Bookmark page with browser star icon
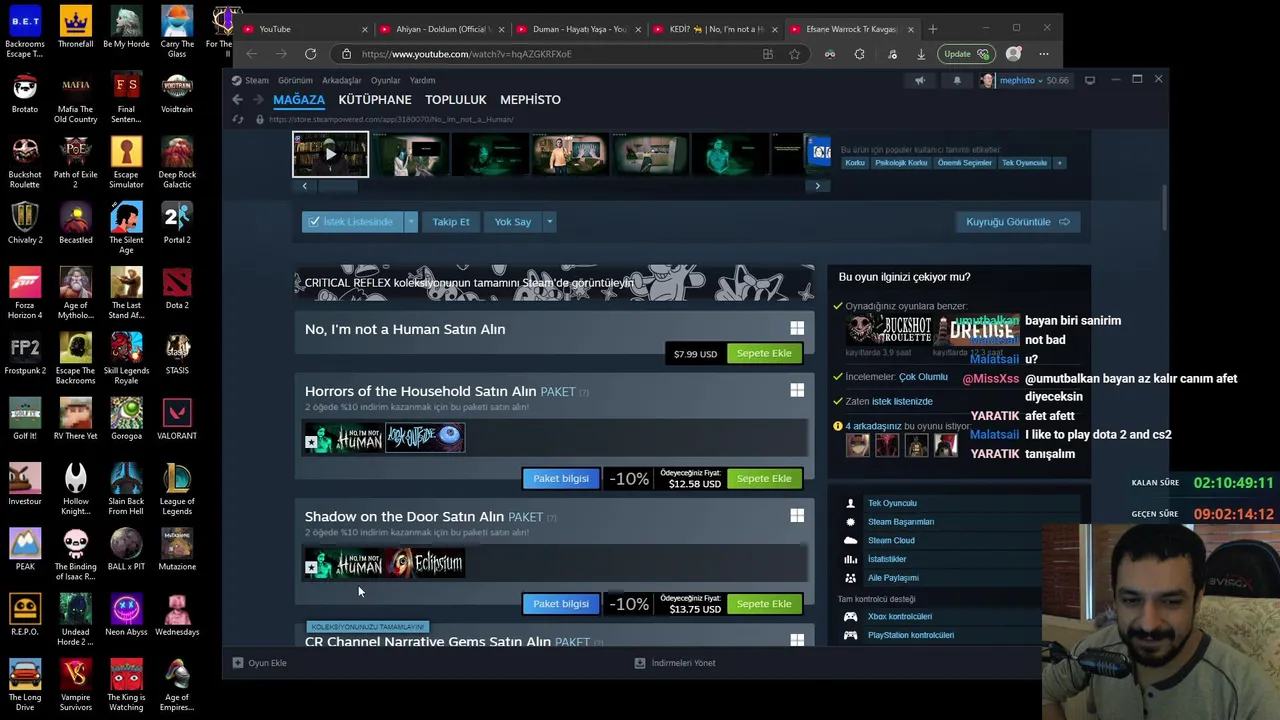Screen dimensions: 1280x720 [794, 54]
